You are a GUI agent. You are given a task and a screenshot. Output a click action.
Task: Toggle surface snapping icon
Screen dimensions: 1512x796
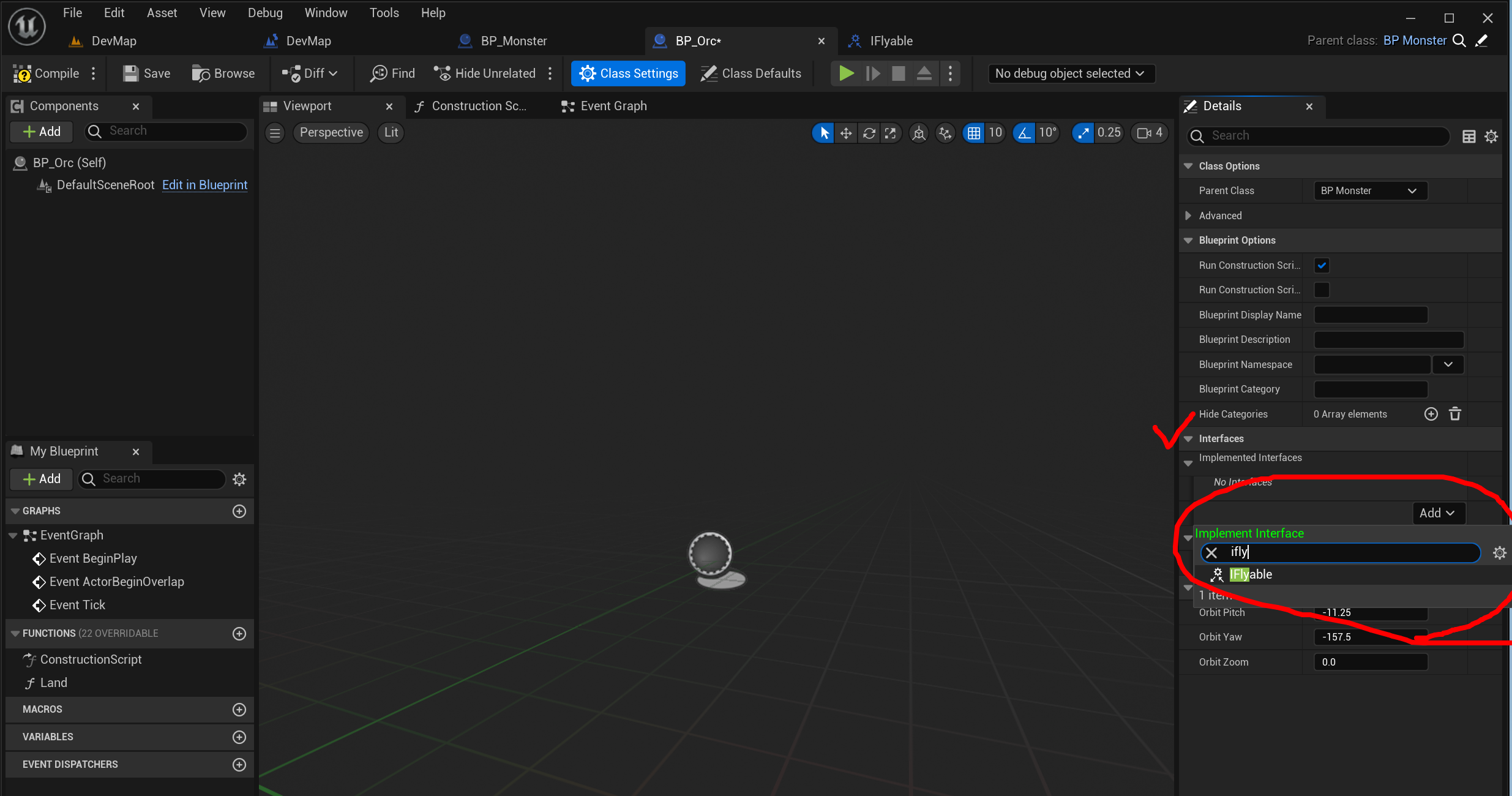945,133
